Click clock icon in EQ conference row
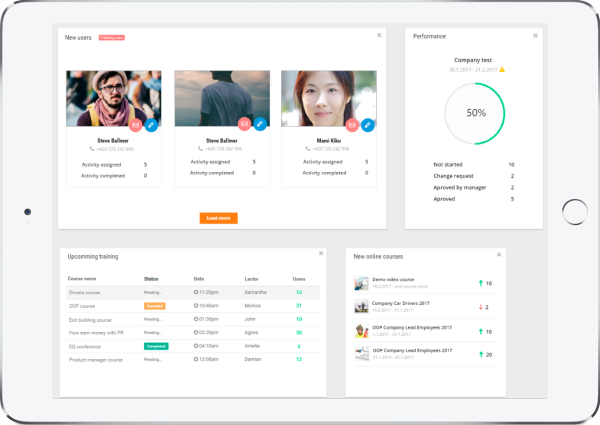 196,346
